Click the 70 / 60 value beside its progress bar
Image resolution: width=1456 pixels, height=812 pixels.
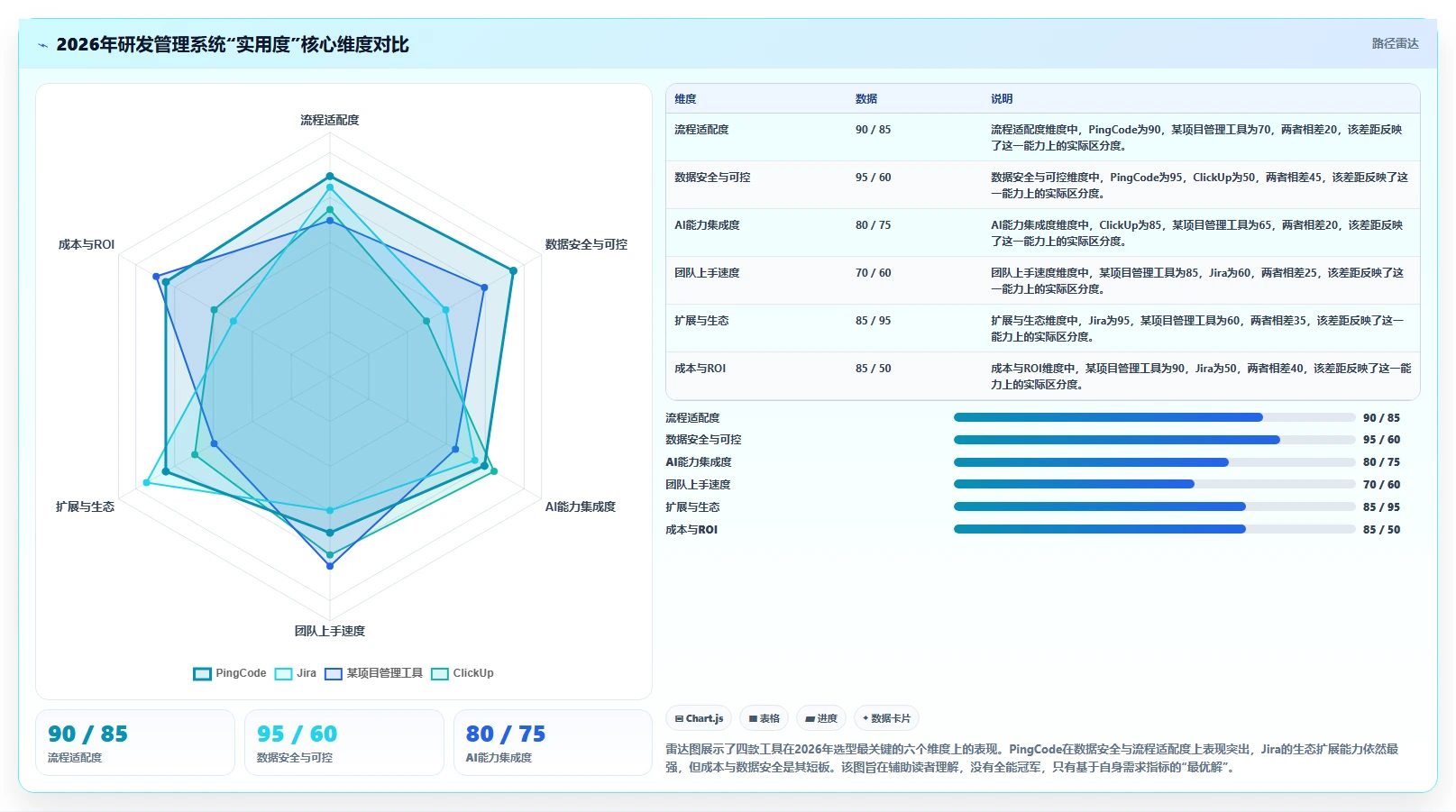1381,485
